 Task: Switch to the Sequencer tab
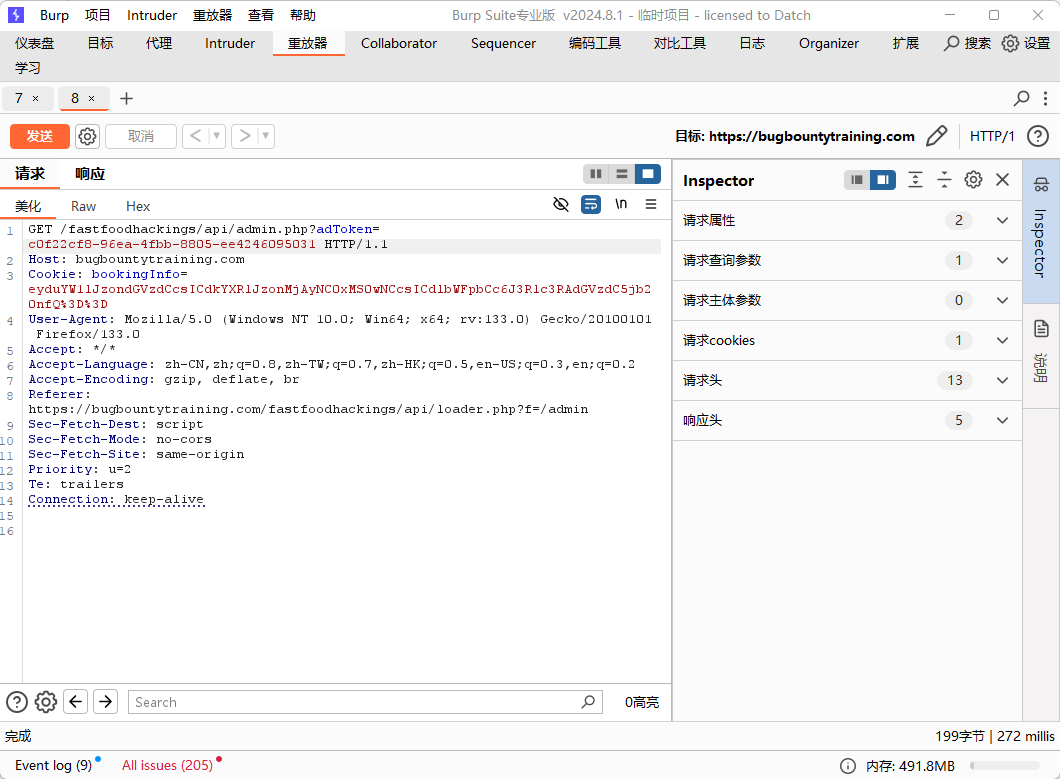504,43
